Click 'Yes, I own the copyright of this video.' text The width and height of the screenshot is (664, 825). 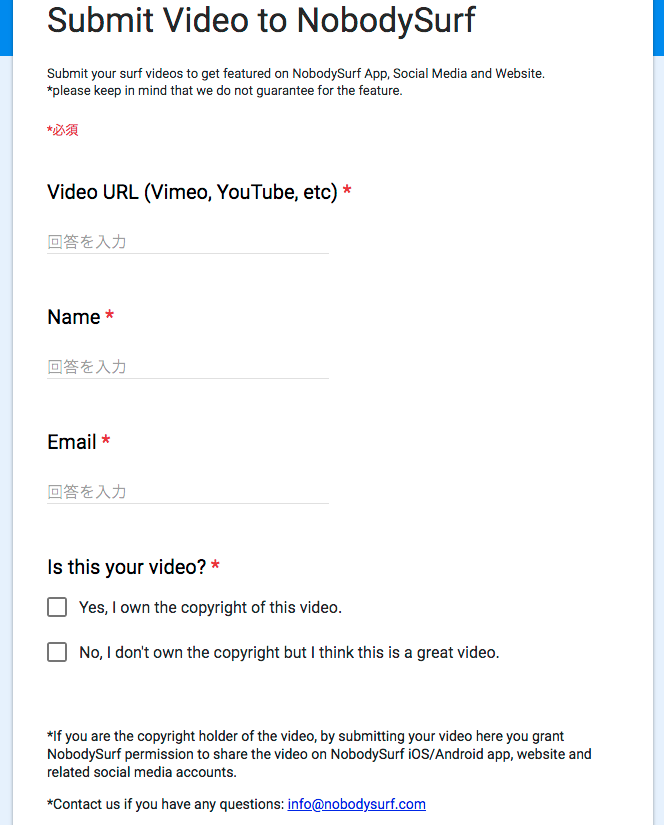point(210,608)
